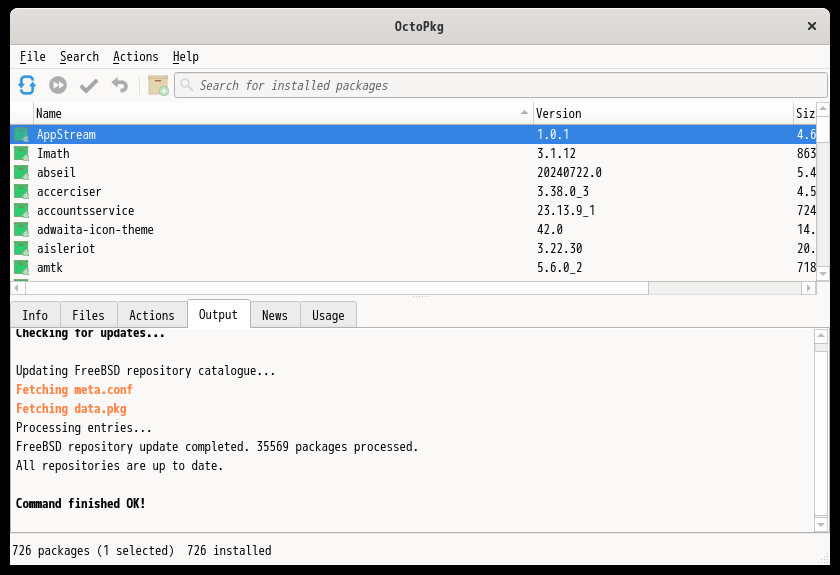Switch to the Info tab
Image resolution: width=840 pixels, height=575 pixels.
point(35,315)
